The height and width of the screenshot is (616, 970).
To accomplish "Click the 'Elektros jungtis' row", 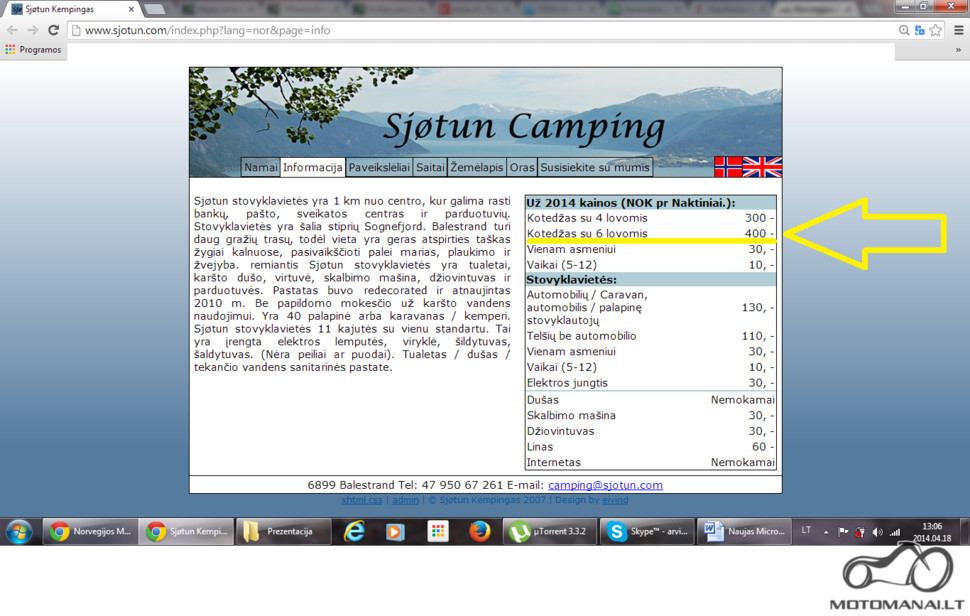I will (x=650, y=383).
